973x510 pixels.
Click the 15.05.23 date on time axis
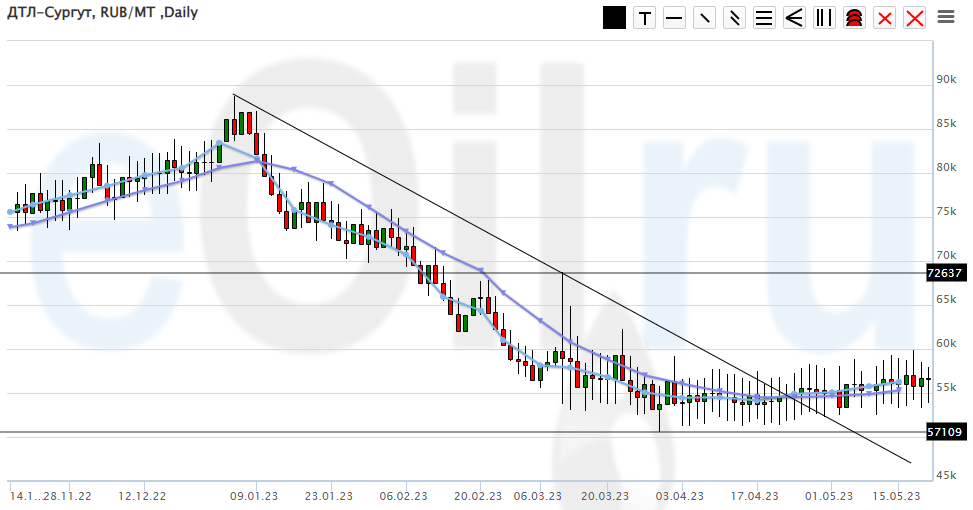tap(897, 495)
